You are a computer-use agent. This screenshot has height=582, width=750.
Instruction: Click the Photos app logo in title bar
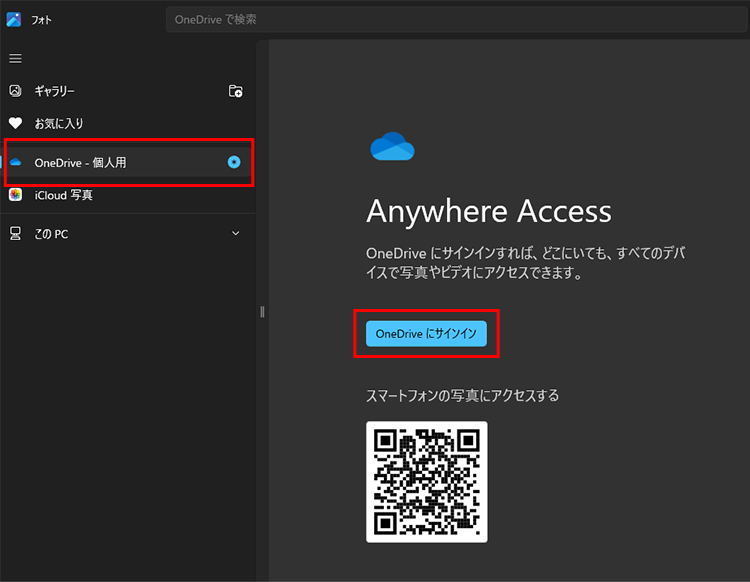pos(14,19)
